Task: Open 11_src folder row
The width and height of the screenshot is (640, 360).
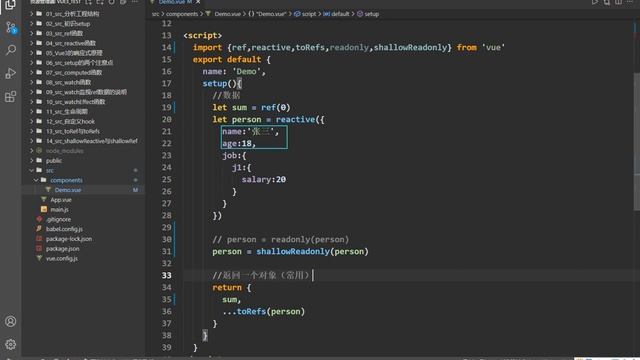Action: (83, 112)
